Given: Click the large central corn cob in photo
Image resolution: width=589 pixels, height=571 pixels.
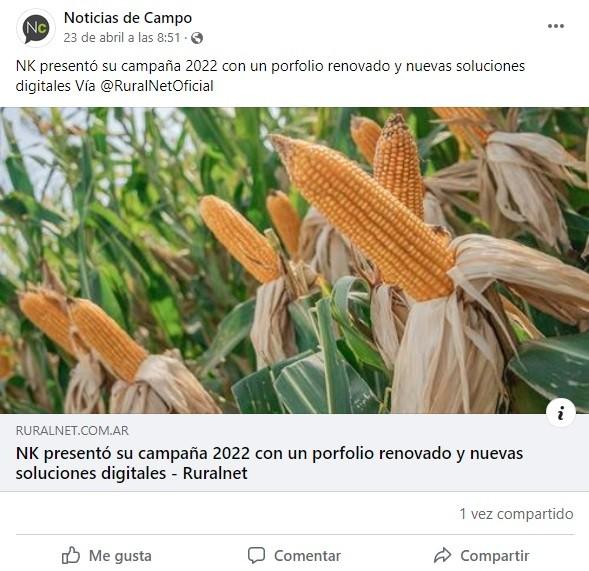Looking at the screenshot, I should [x=364, y=216].
